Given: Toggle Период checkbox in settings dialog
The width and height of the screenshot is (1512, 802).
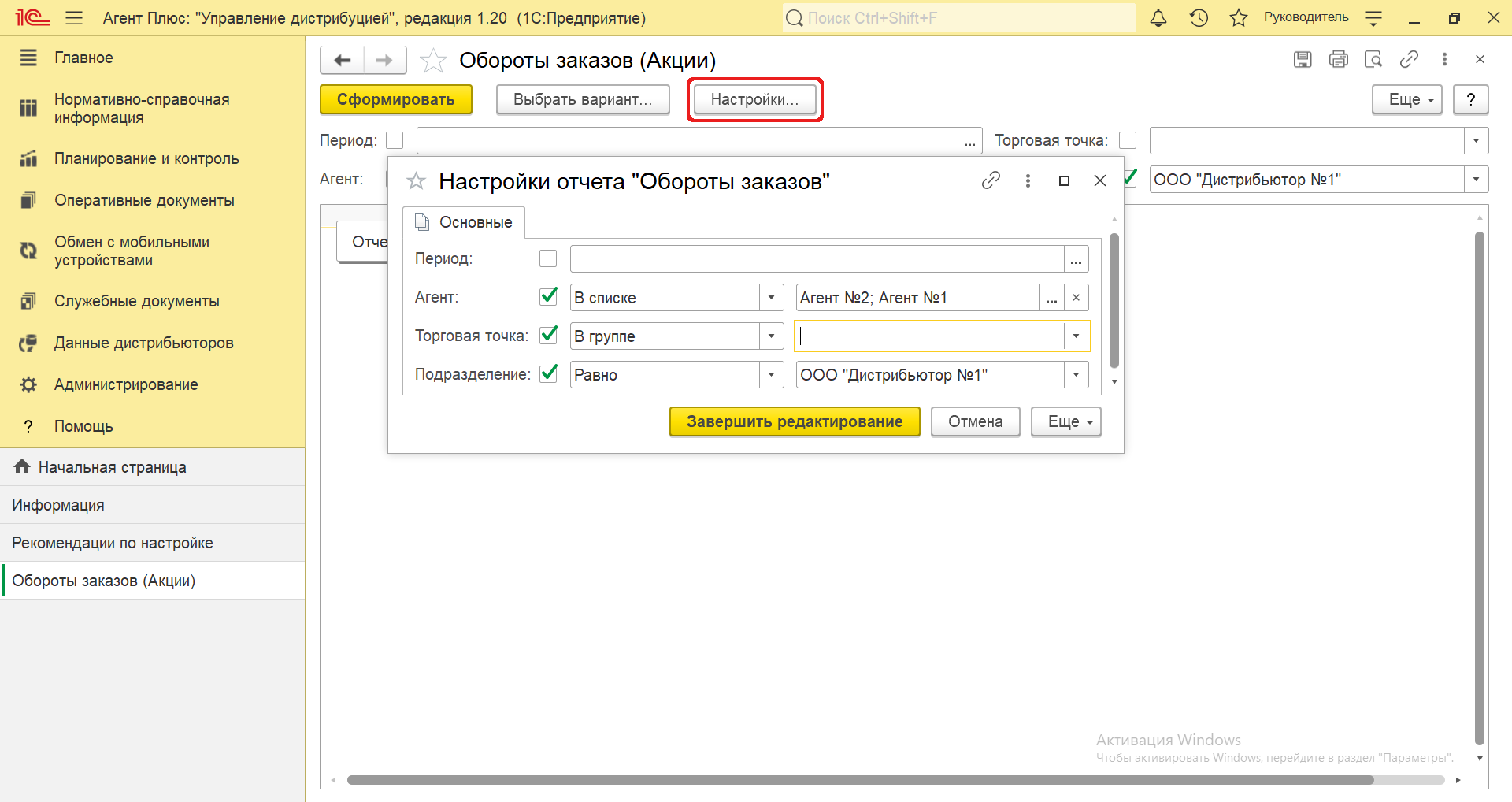Looking at the screenshot, I should pyautogui.click(x=548, y=258).
